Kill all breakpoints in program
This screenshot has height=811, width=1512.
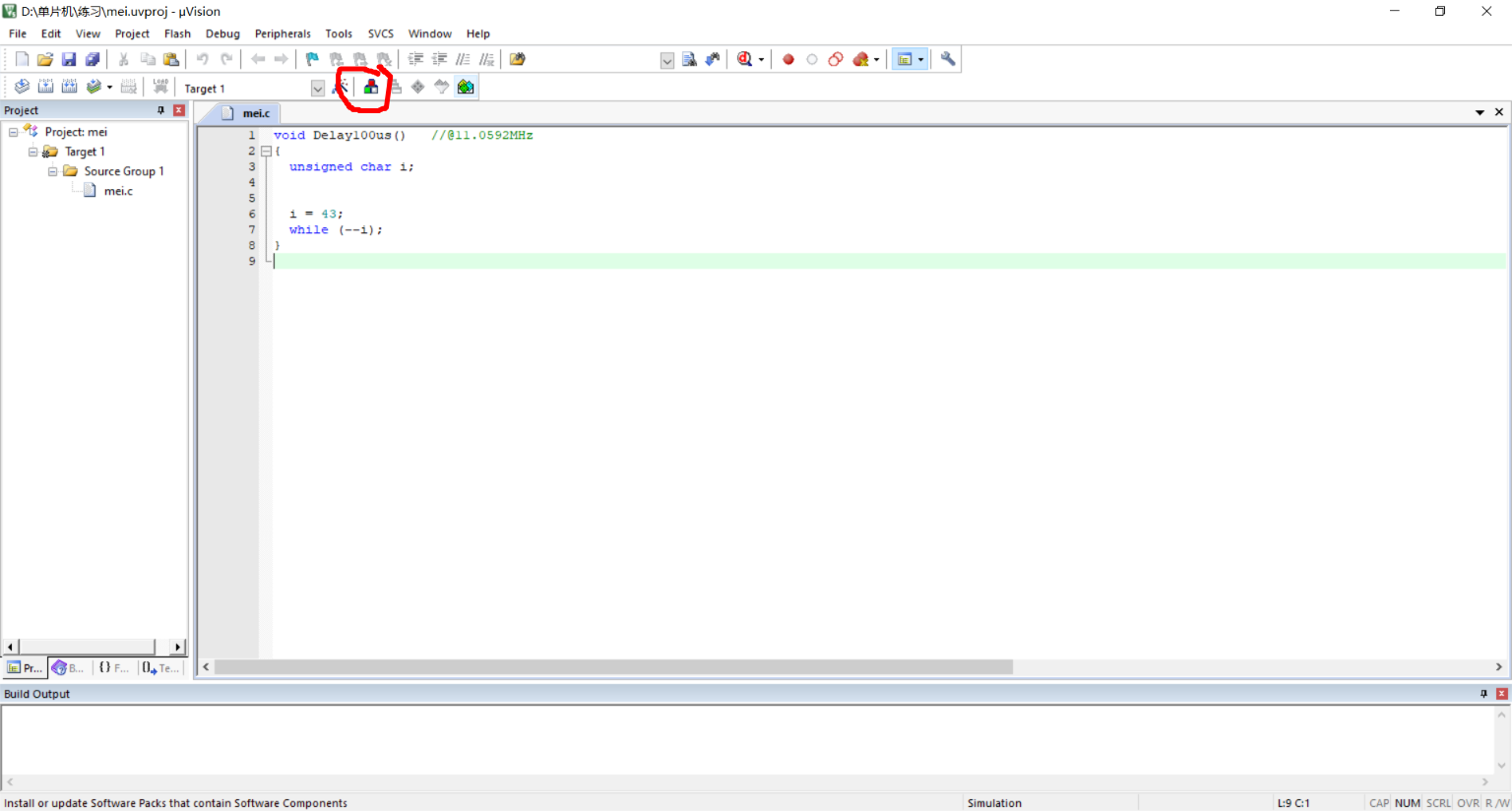[860, 58]
